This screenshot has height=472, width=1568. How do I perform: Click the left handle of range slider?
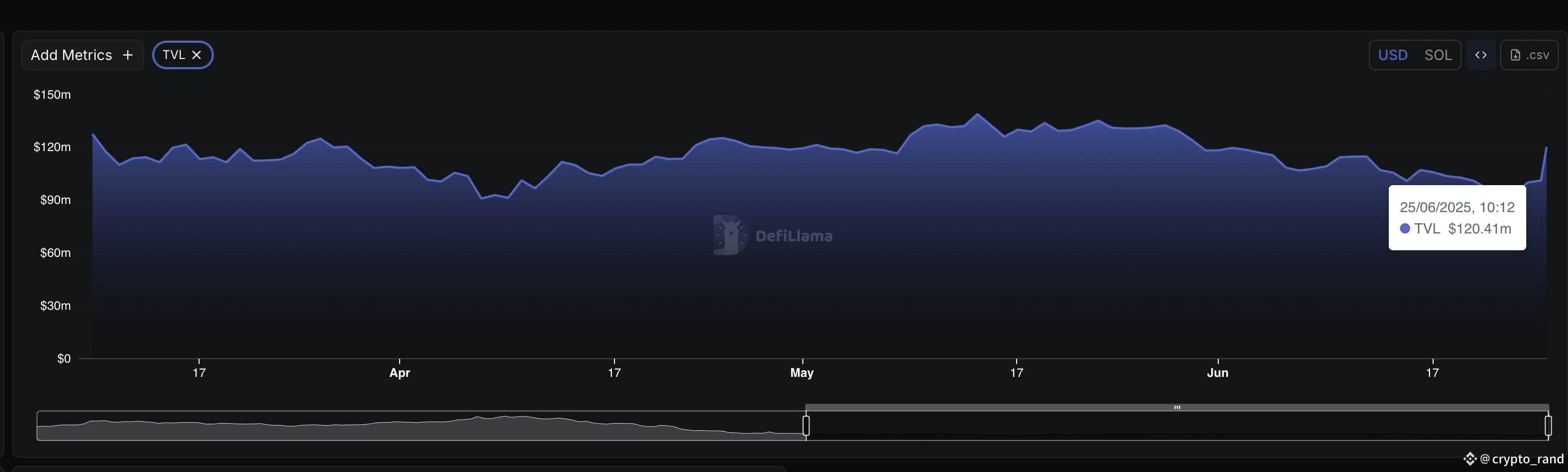806,425
